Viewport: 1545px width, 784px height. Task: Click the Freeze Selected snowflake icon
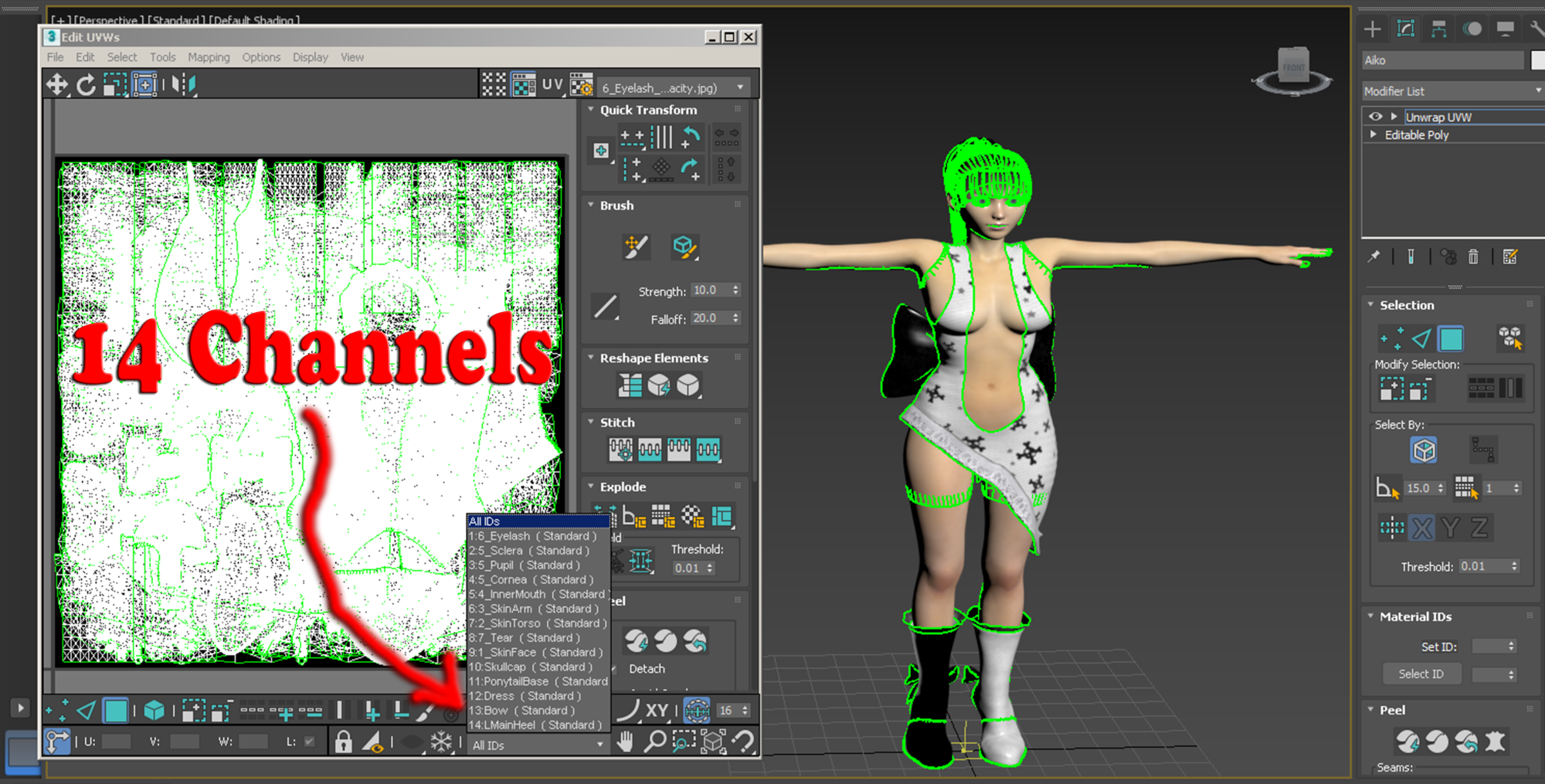click(441, 742)
